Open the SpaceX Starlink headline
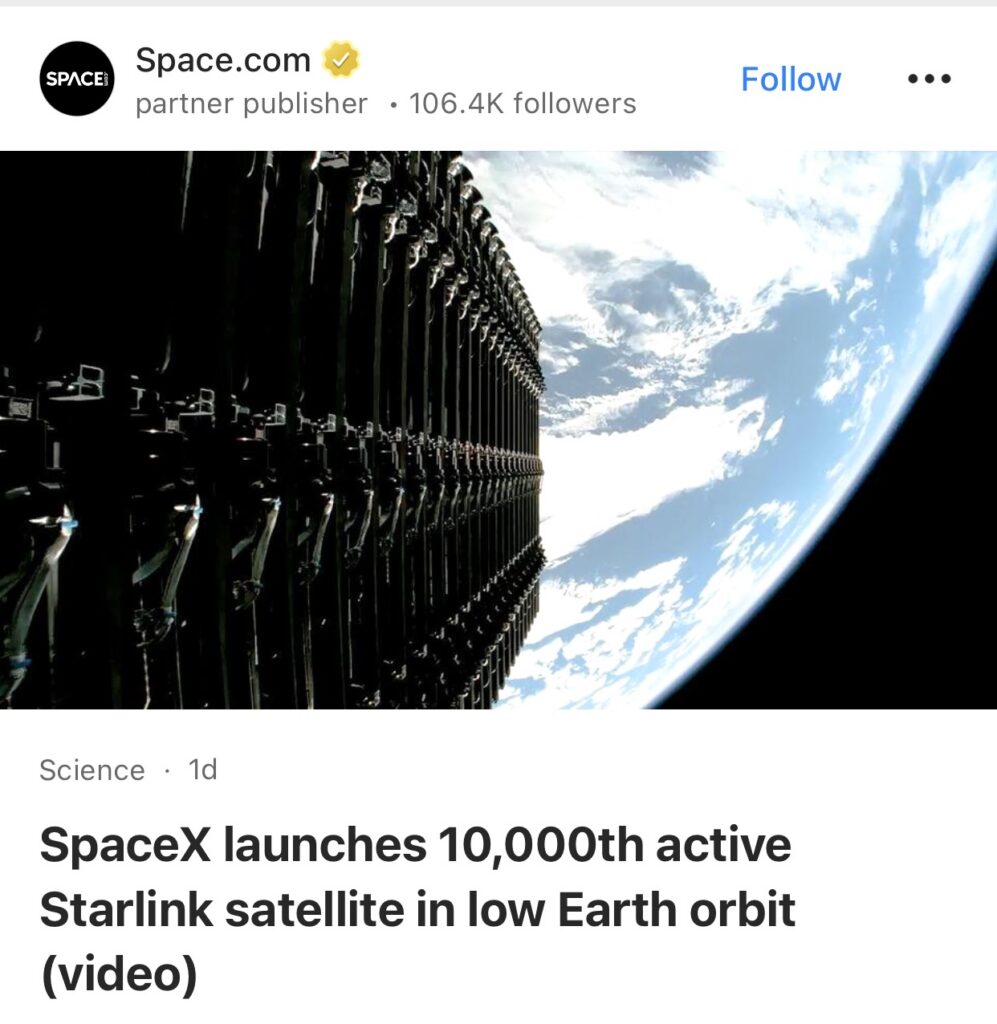The height and width of the screenshot is (1024, 997). (417, 910)
